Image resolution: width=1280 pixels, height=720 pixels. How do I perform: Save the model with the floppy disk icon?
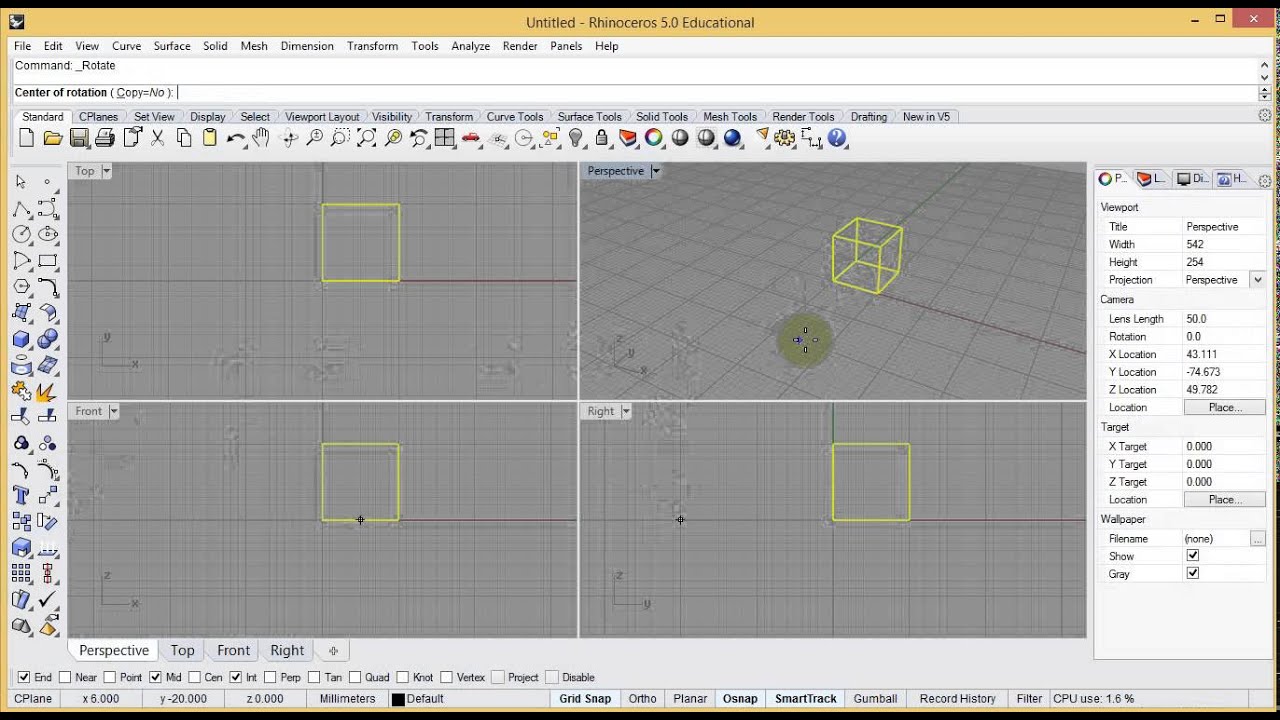tap(79, 138)
